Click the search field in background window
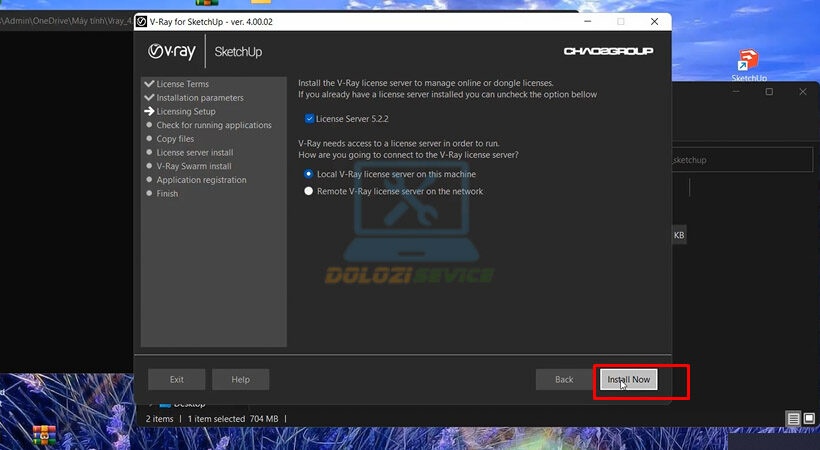The width and height of the screenshot is (820, 450). [x=740, y=160]
